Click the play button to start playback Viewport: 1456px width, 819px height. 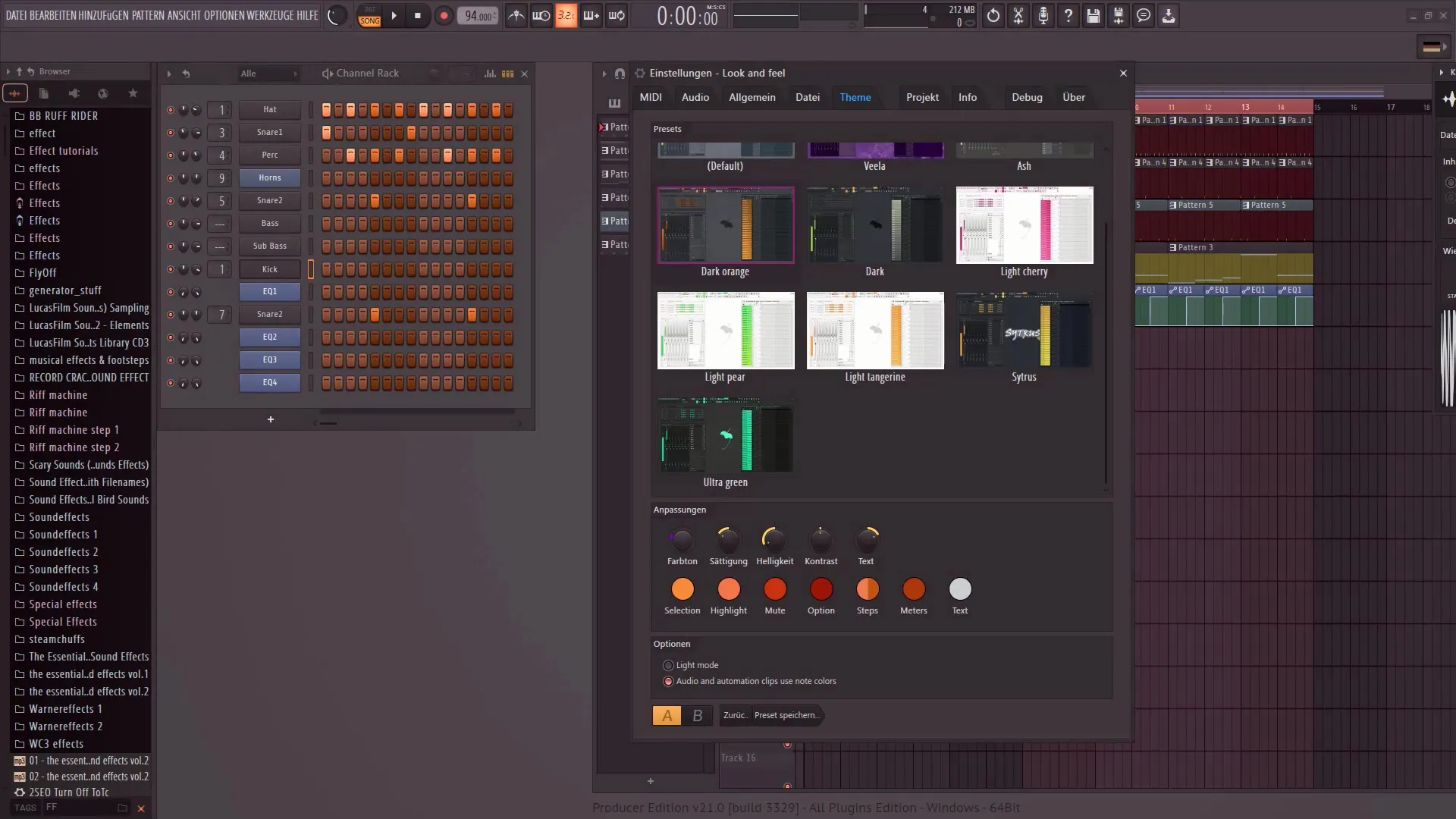(394, 15)
